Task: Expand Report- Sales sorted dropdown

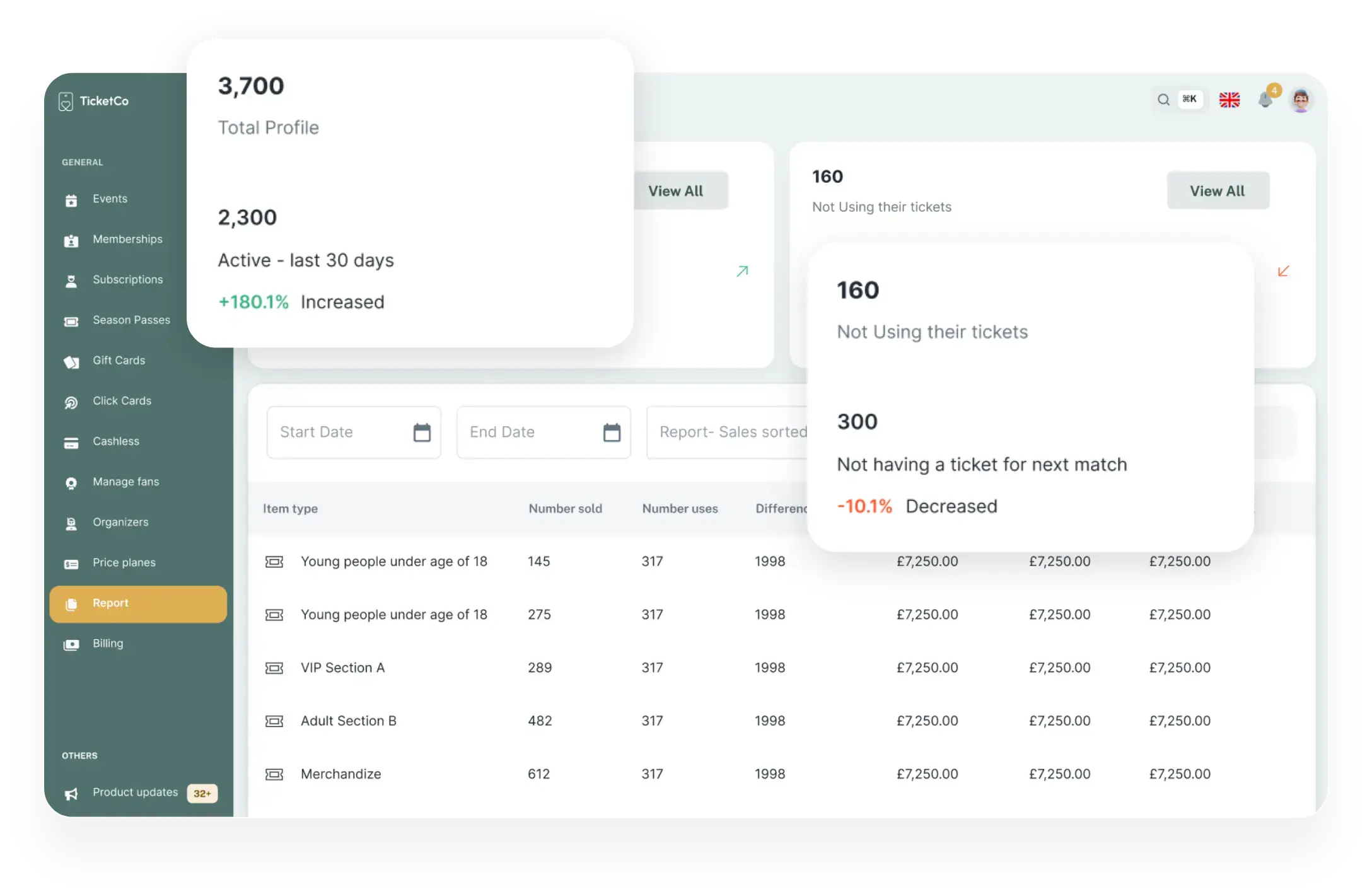Action: point(731,432)
